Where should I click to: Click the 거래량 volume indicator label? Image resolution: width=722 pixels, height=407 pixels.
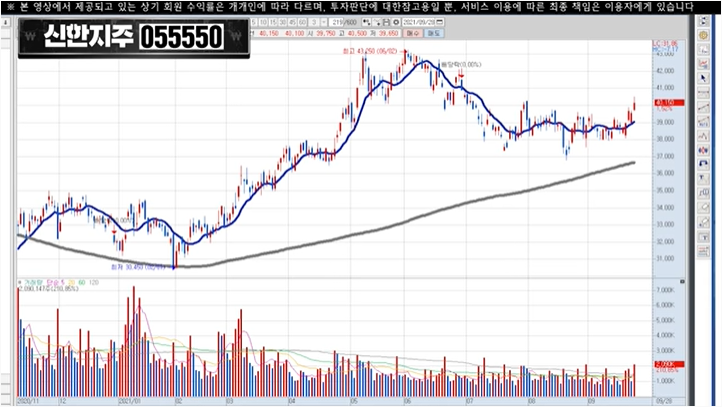coord(34,282)
